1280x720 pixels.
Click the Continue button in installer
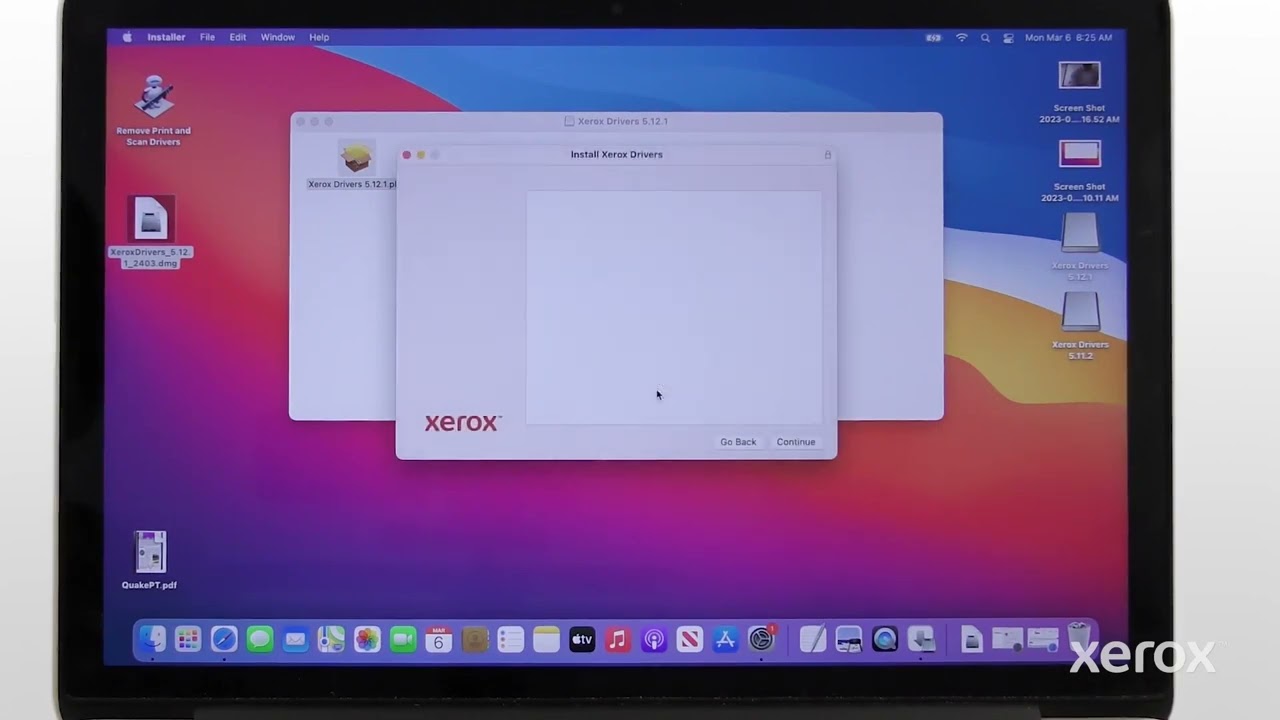coord(796,442)
